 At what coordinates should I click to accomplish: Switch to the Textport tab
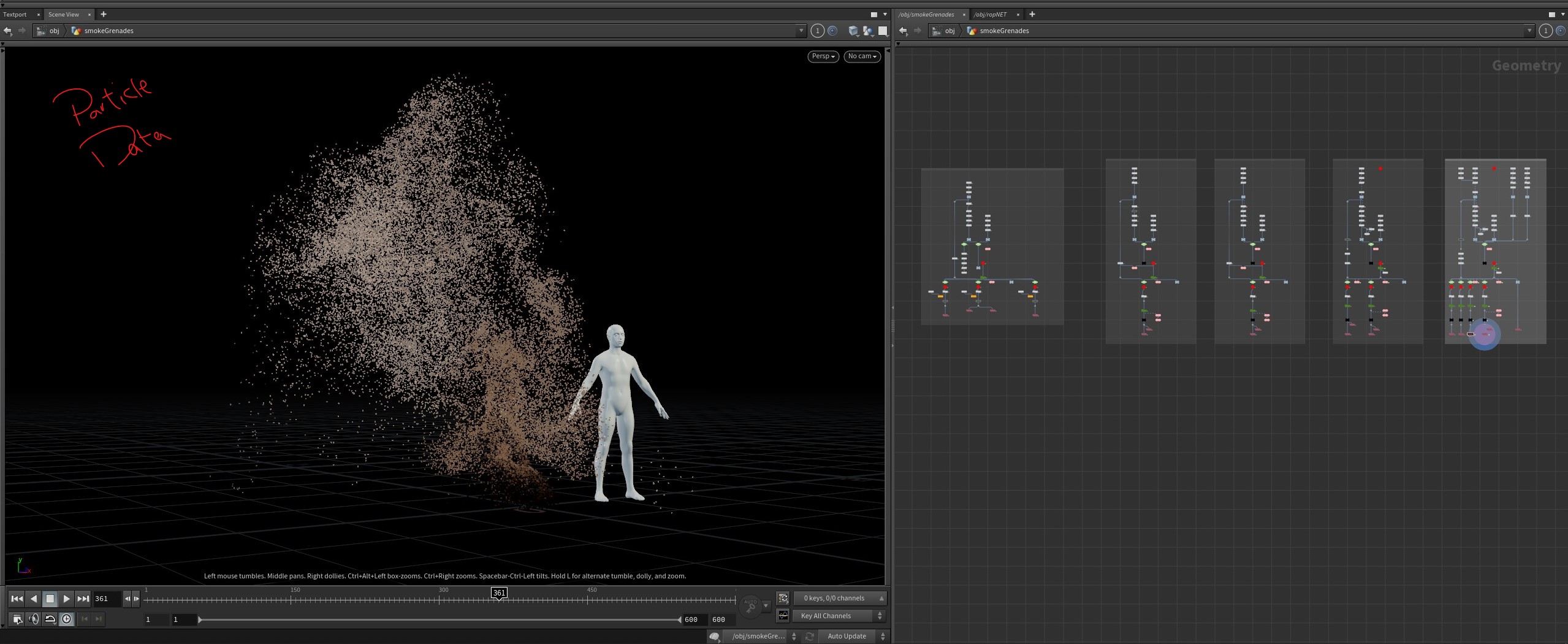click(x=15, y=14)
